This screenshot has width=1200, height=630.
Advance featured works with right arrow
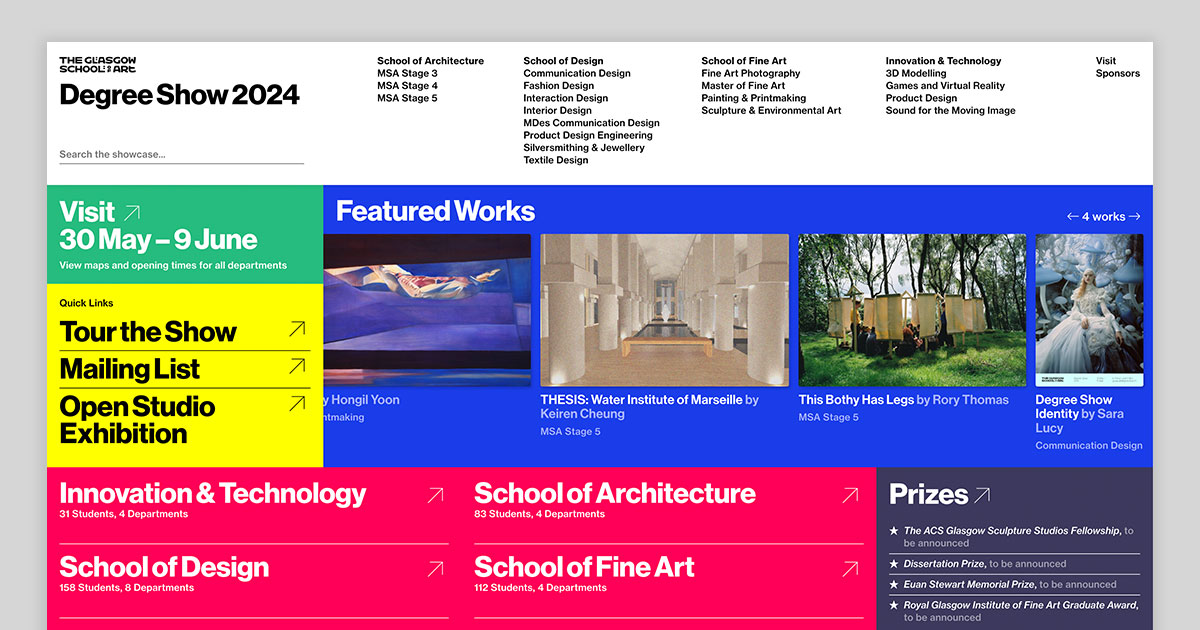pos(1134,217)
